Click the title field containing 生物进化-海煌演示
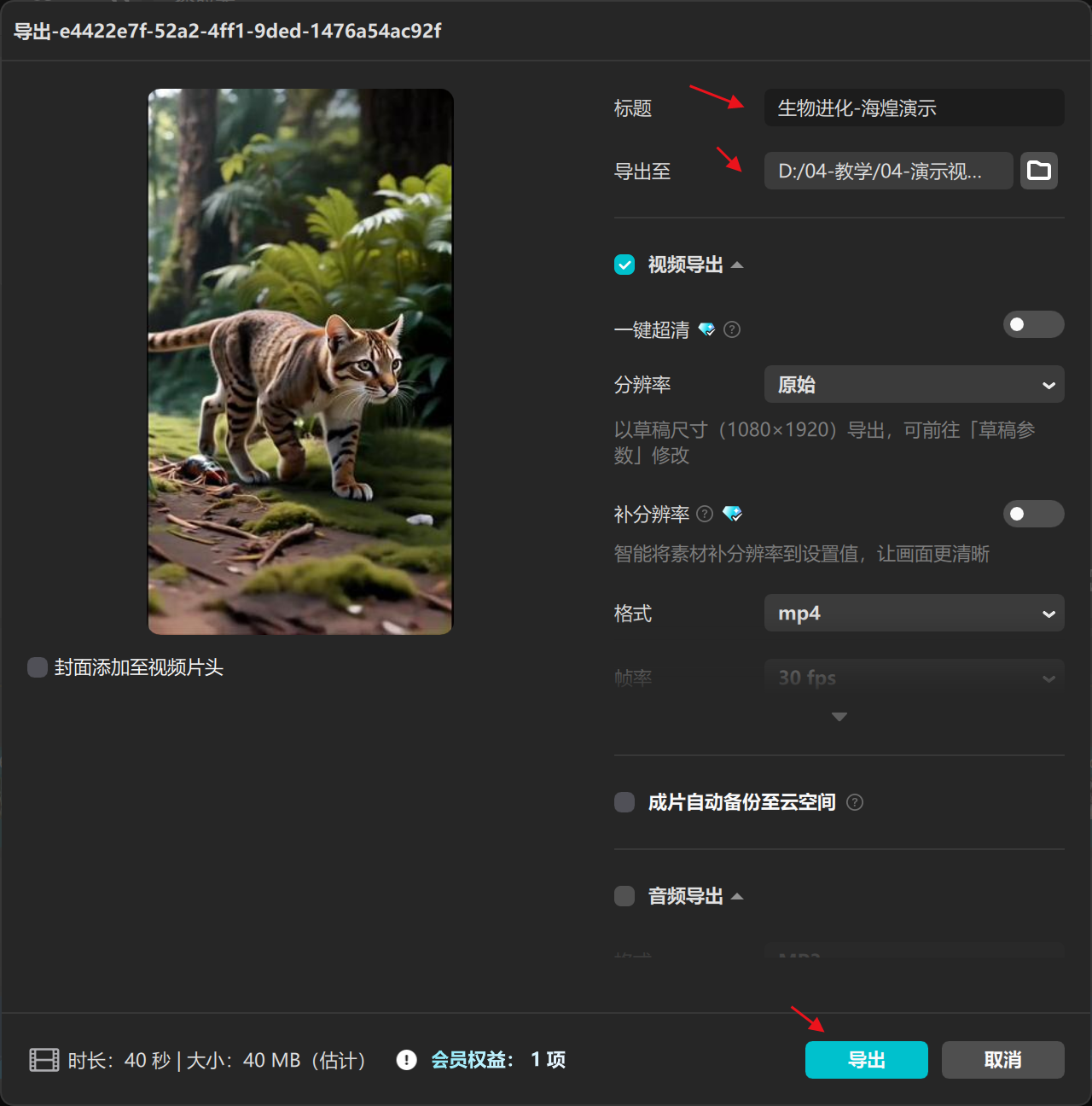The image size is (1092, 1106). (x=913, y=108)
